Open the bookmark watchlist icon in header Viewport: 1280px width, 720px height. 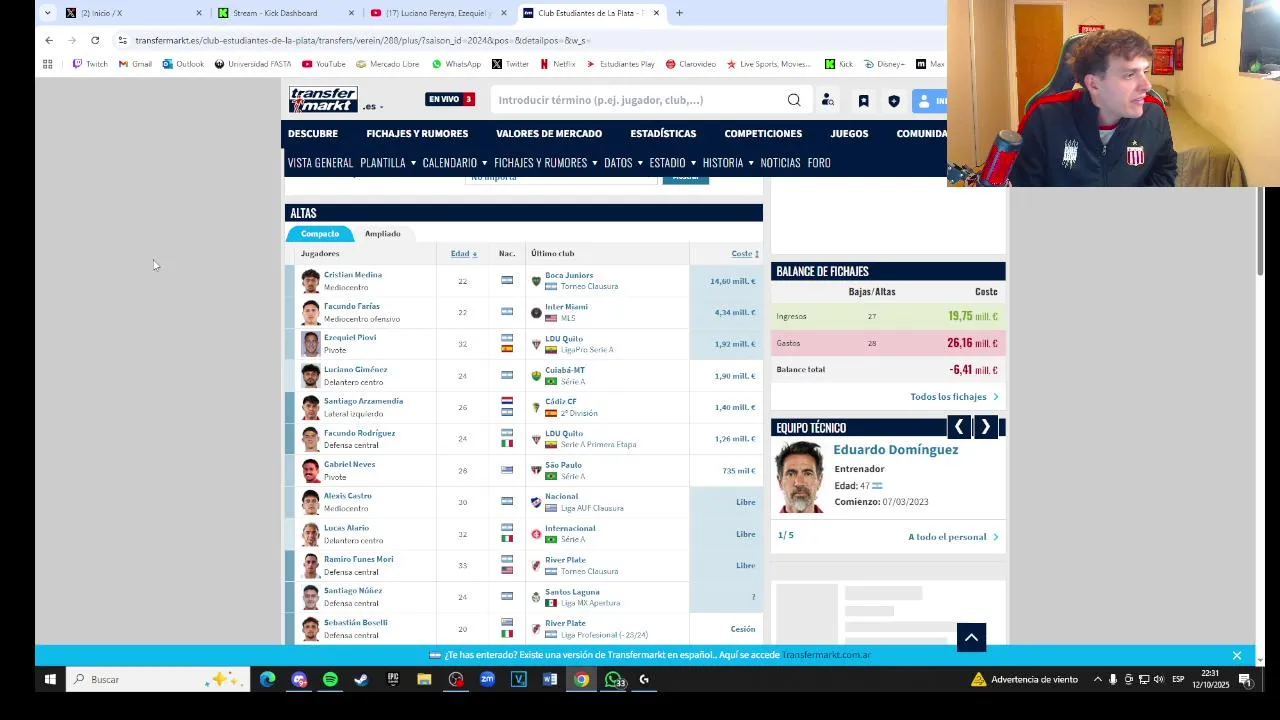863,101
